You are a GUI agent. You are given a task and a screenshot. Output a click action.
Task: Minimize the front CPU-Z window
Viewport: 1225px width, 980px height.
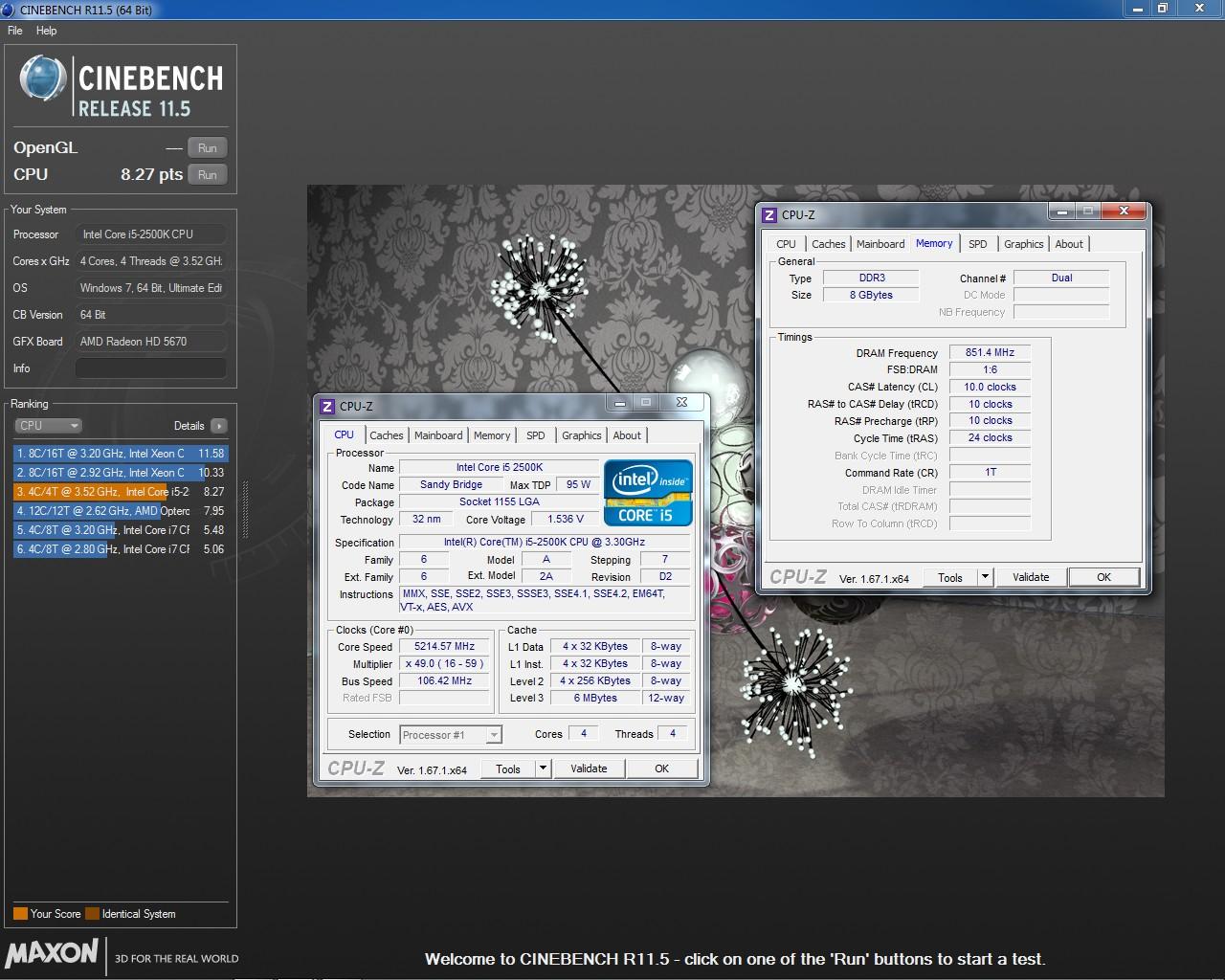point(620,403)
